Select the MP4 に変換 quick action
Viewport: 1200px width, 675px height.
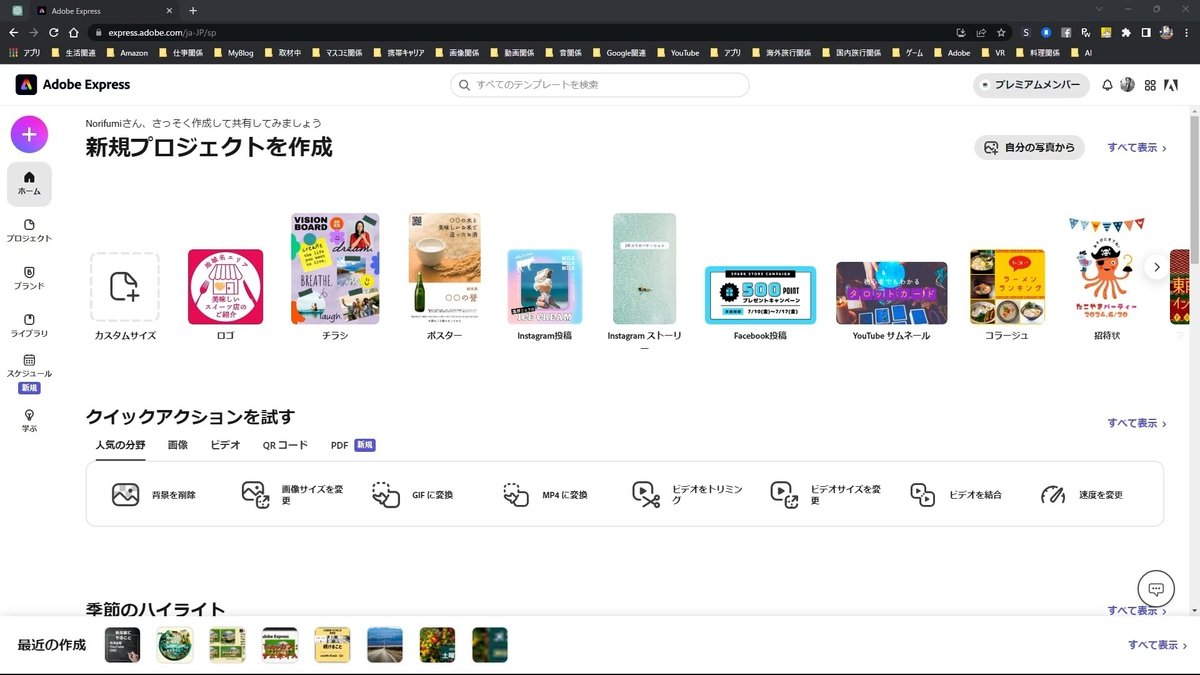click(545, 494)
